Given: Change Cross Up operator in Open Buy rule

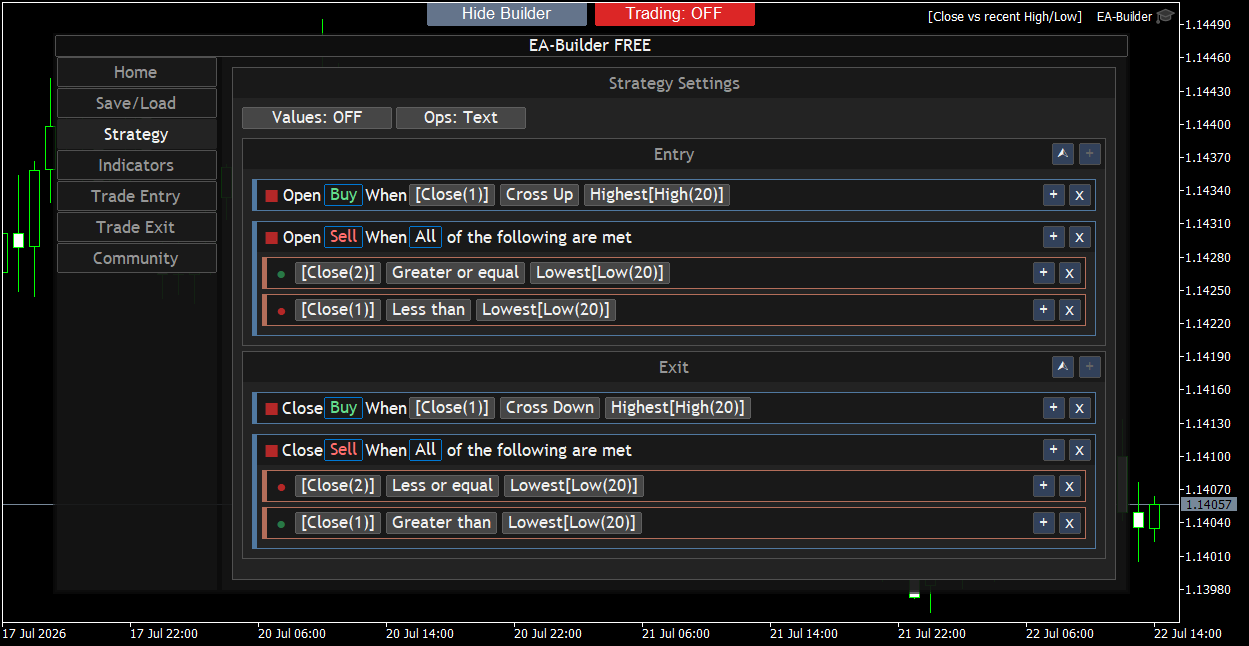Looking at the screenshot, I should pos(540,195).
